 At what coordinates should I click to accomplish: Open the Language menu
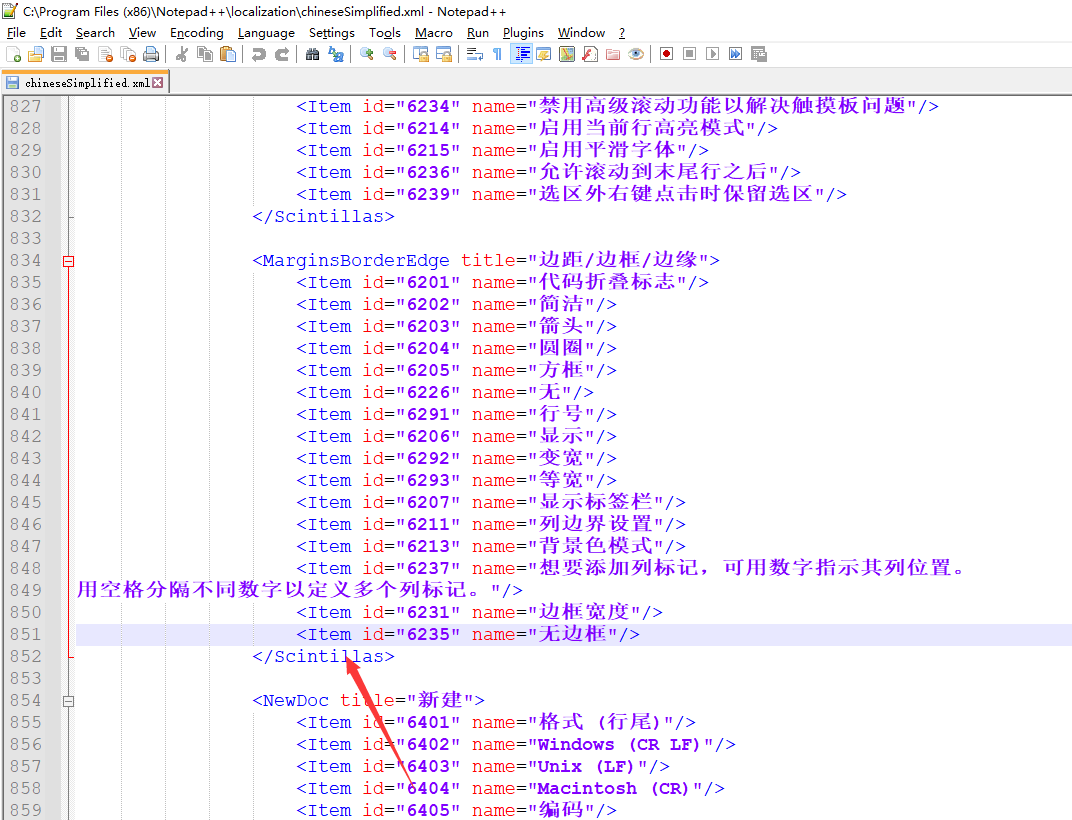coord(266,33)
